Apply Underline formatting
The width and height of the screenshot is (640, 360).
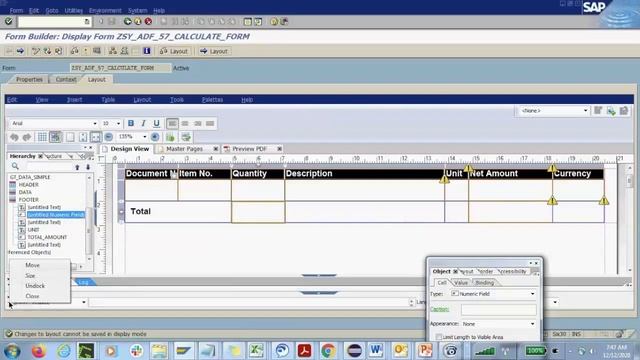156,123
